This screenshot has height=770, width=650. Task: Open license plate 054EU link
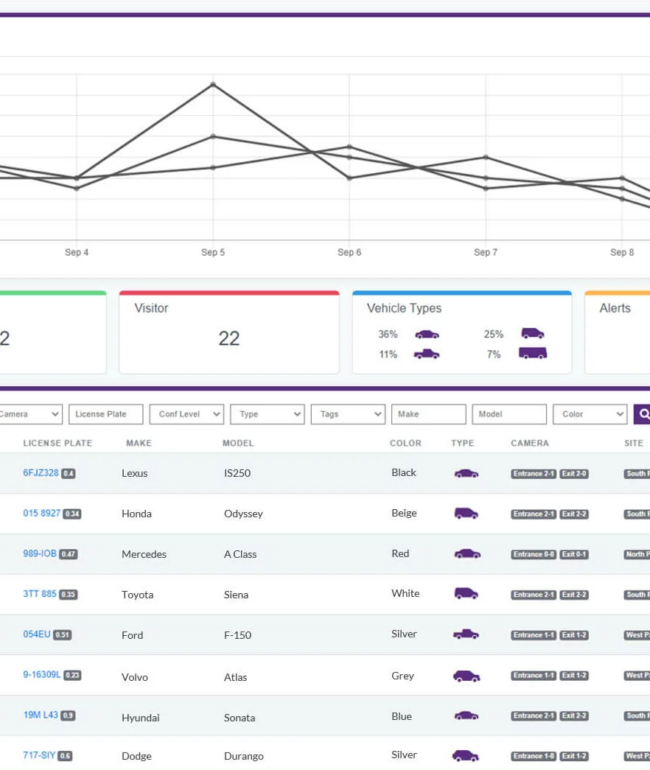[x=37, y=634]
